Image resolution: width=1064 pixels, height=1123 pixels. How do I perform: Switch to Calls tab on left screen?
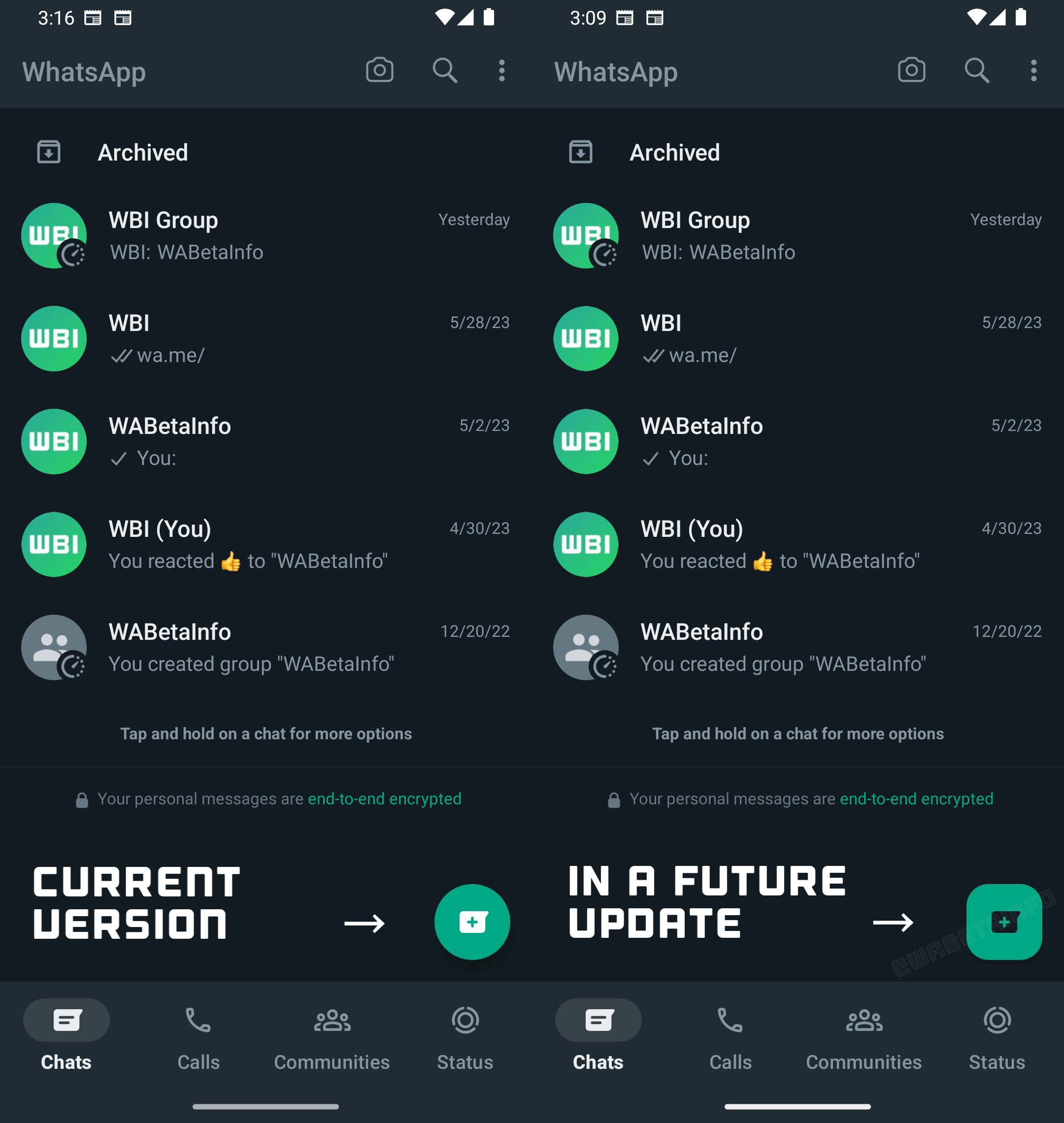pyautogui.click(x=198, y=1036)
